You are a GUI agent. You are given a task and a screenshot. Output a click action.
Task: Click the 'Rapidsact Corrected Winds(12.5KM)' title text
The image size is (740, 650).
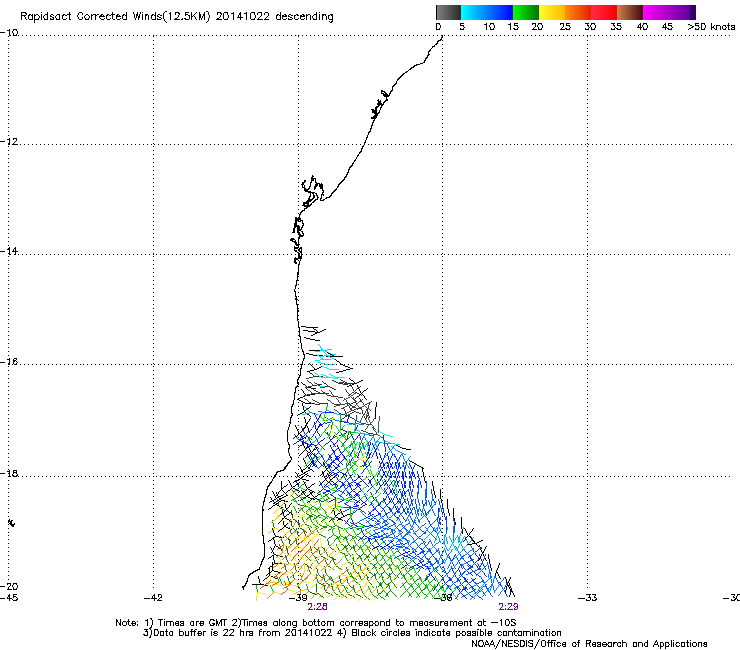click(115, 17)
